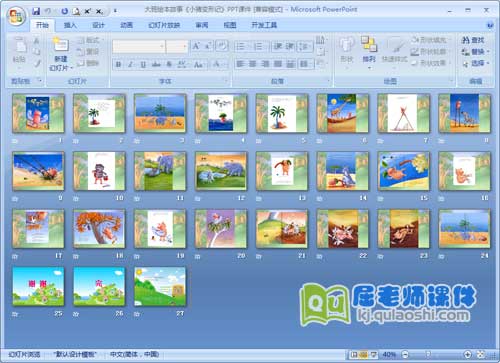Toggle Underline formatting
The width and height of the screenshot is (500, 363).
[x=143, y=64]
